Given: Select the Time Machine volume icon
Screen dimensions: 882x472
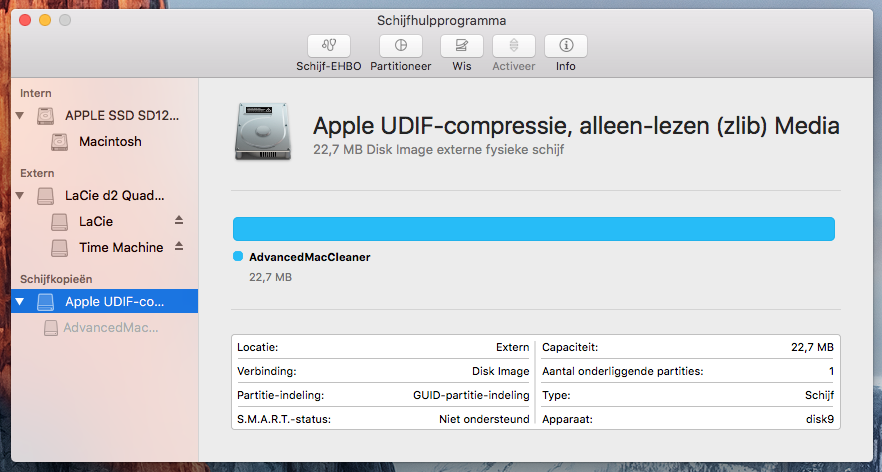Looking at the screenshot, I should [59, 248].
